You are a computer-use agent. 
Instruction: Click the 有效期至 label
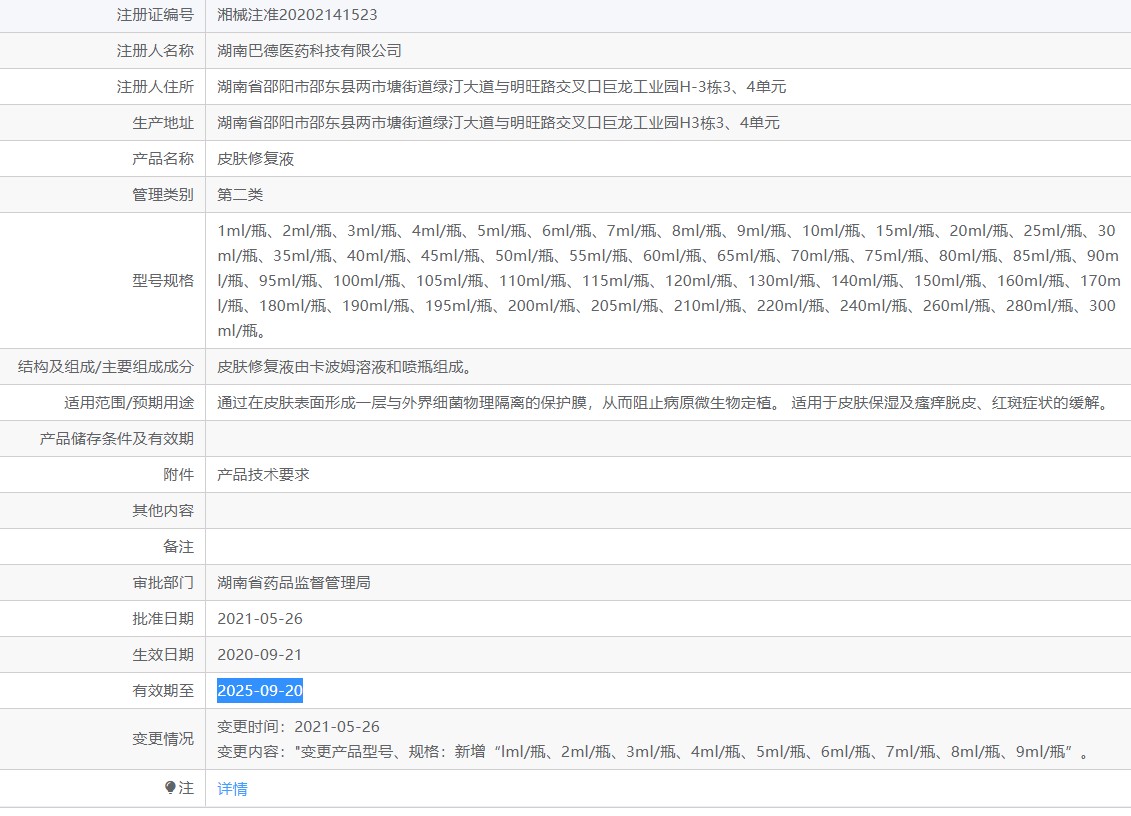163,691
